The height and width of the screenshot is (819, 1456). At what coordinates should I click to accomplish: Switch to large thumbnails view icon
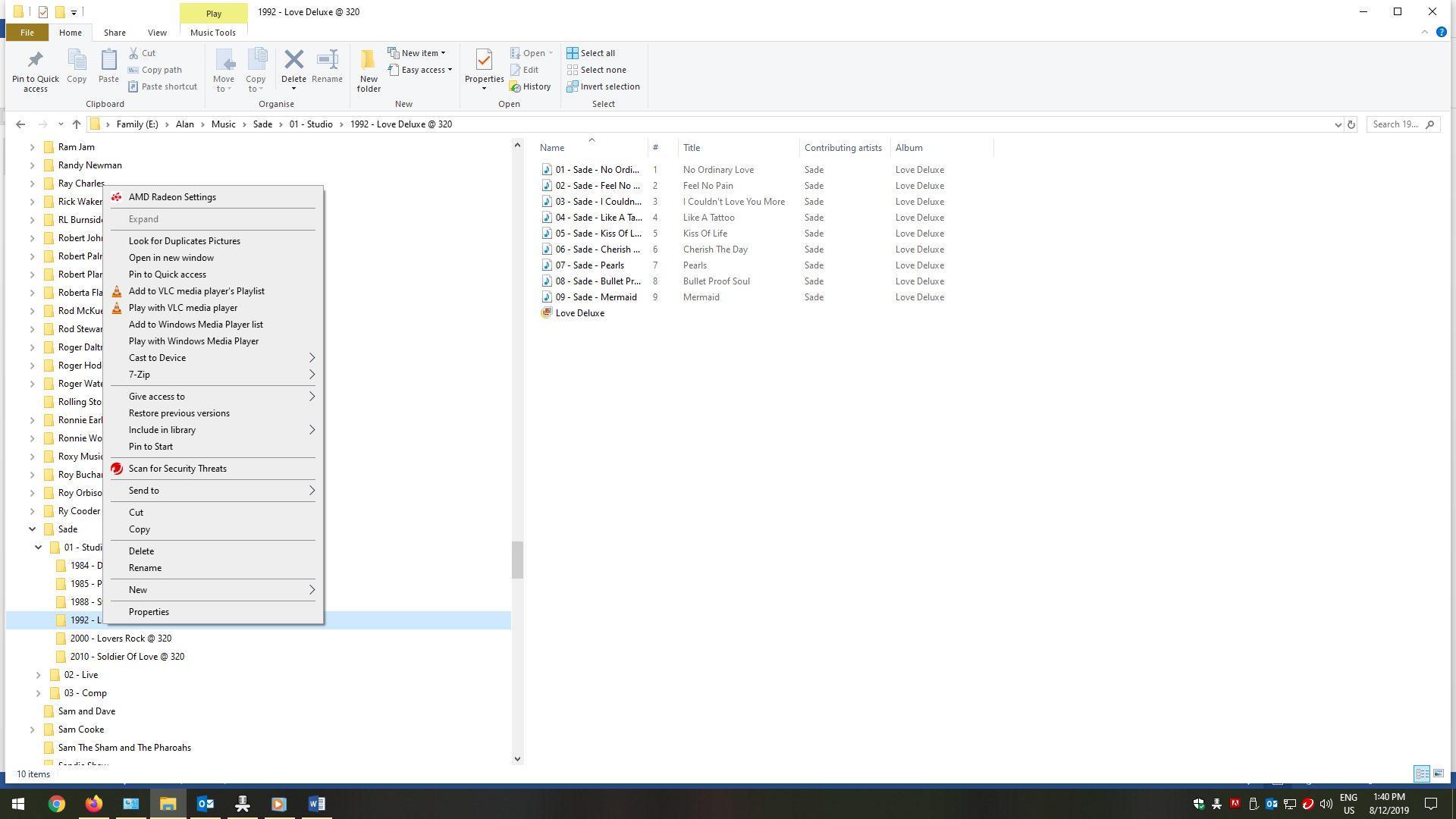pyautogui.click(x=1439, y=773)
